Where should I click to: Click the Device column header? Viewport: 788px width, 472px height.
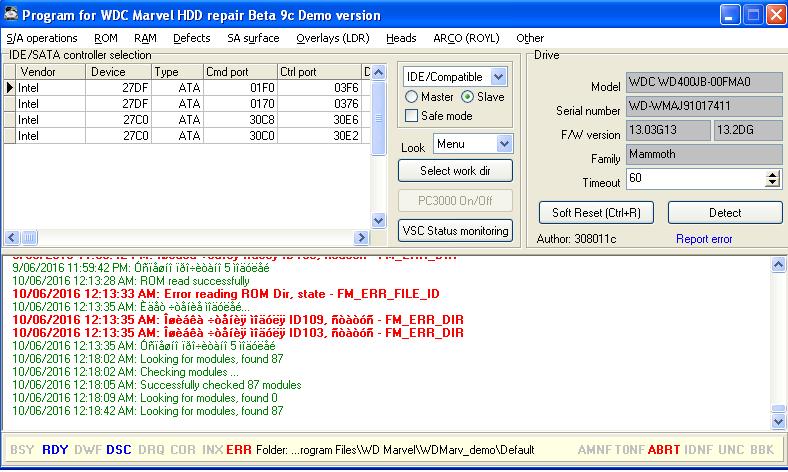tap(118, 72)
